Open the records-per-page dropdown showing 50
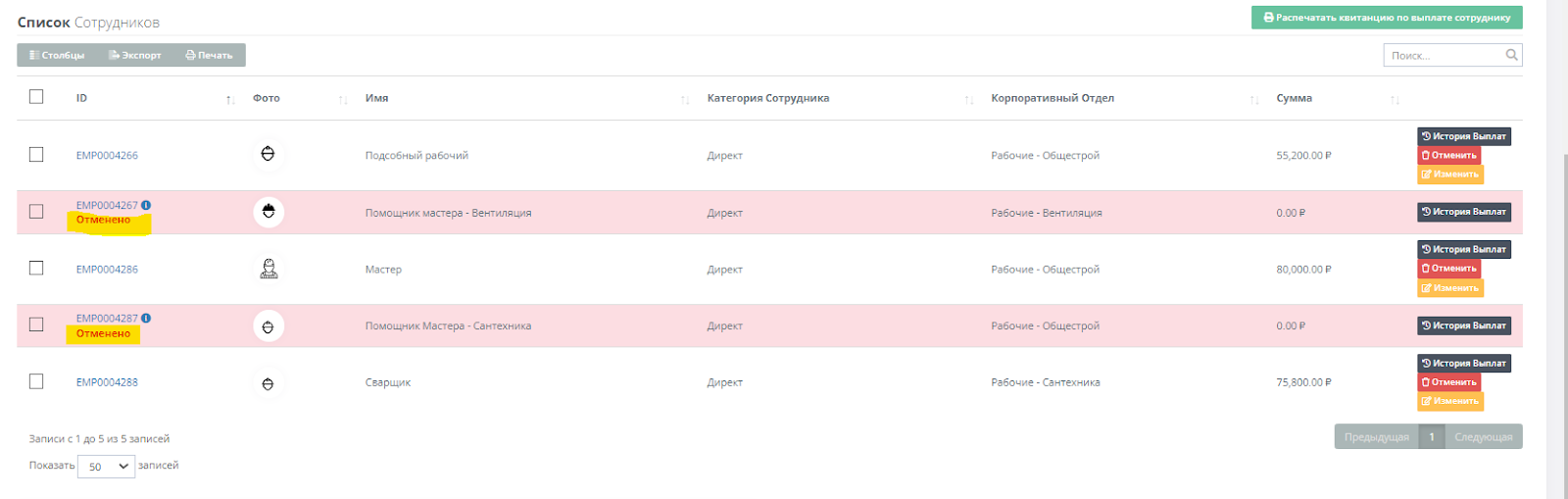 pyautogui.click(x=106, y=466)
